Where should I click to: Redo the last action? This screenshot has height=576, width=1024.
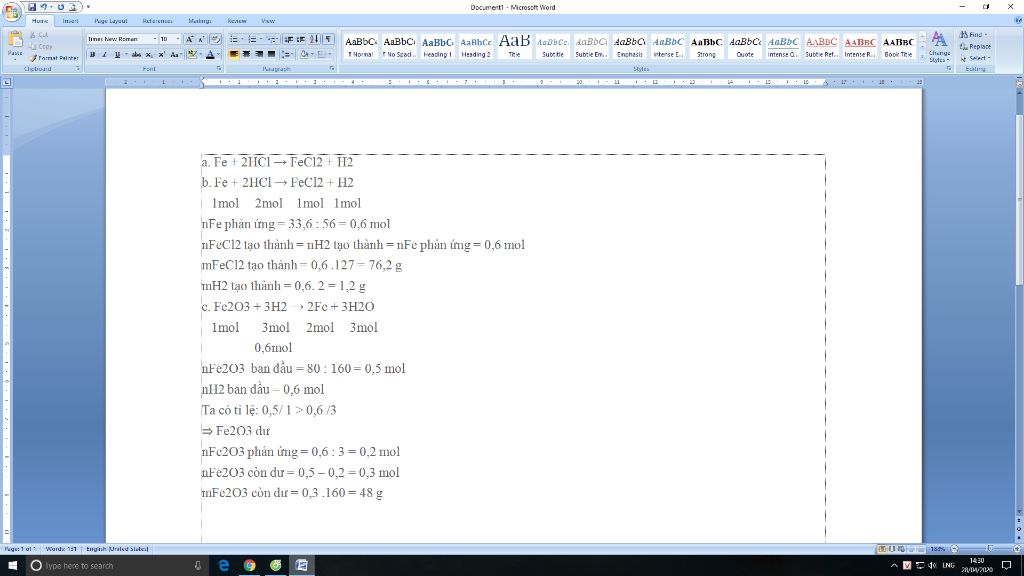click(60, 7)
